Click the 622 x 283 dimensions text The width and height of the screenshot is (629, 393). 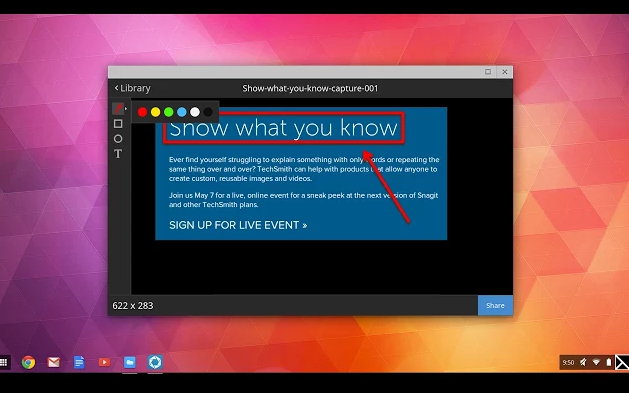(x=133, y=306)
